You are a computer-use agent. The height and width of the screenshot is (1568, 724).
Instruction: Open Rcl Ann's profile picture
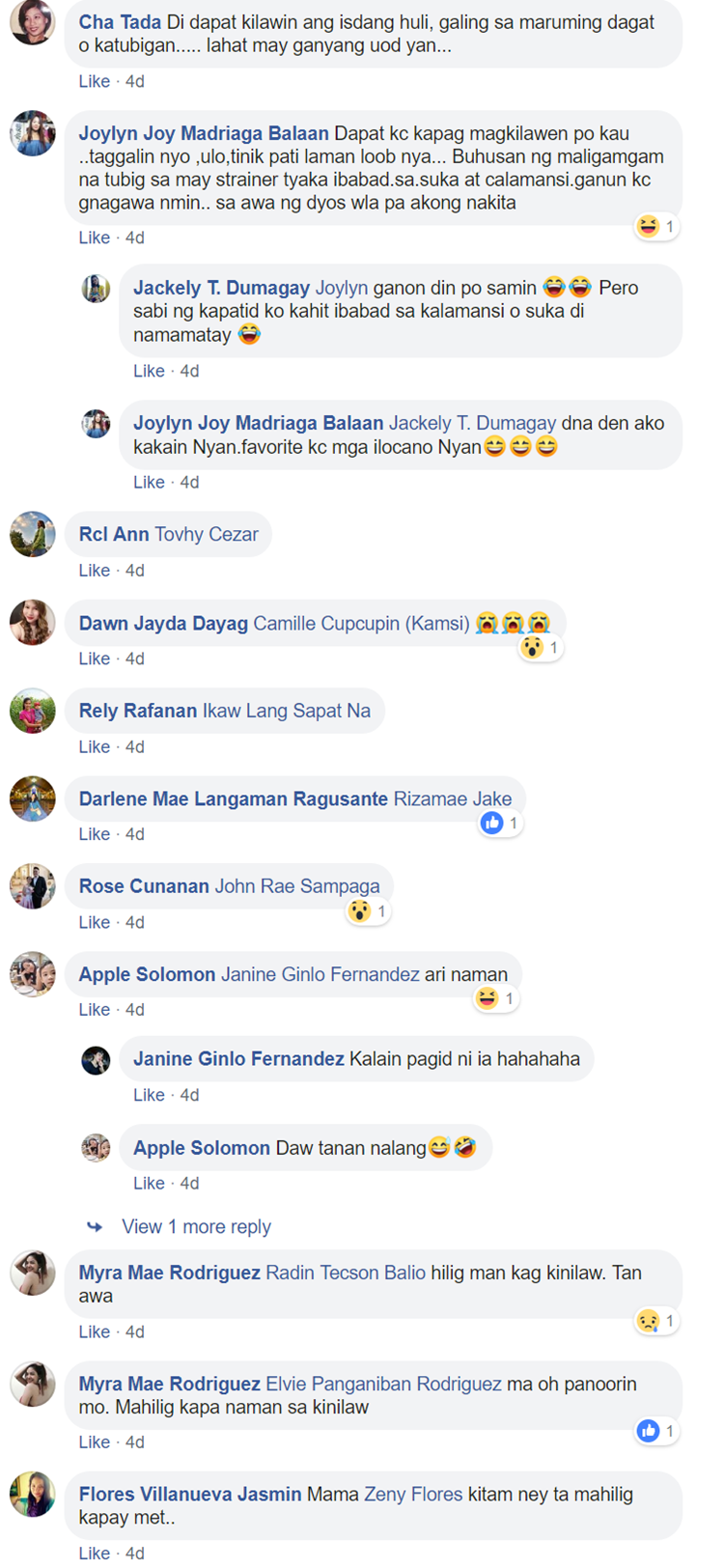32,534
